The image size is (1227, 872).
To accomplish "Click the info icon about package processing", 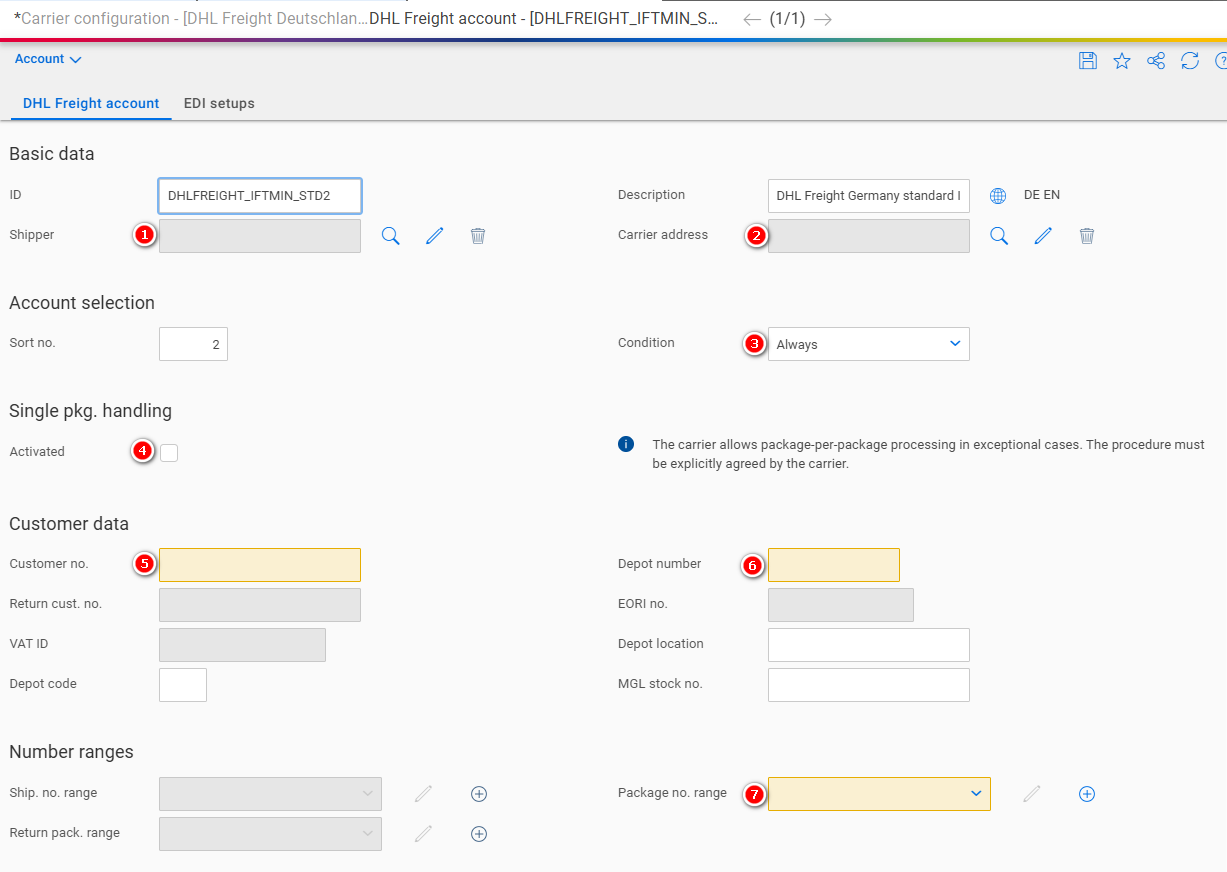I will (626, 444).
